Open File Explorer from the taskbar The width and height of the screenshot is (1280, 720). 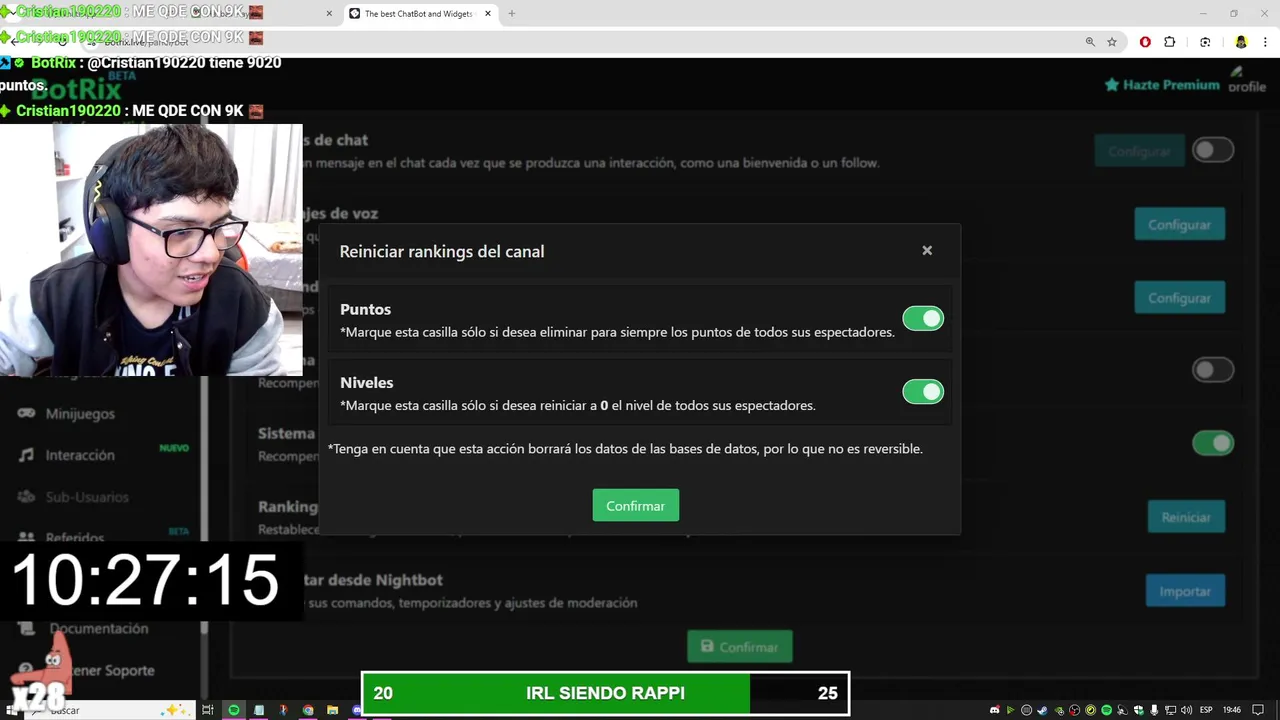tap(332, 710)
